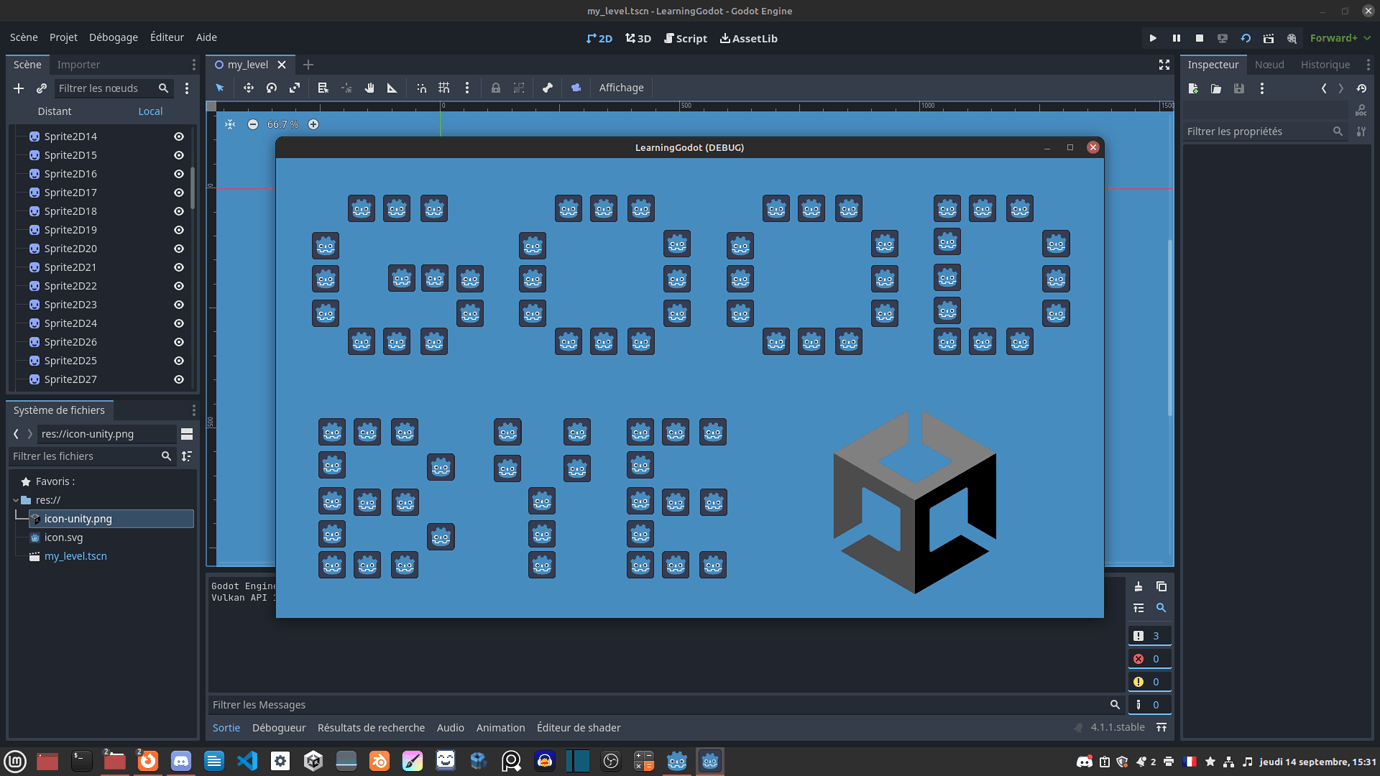Activate the Pan view tool
The height and width of the screenshot is (776, 1380).
tap(368, 88)
